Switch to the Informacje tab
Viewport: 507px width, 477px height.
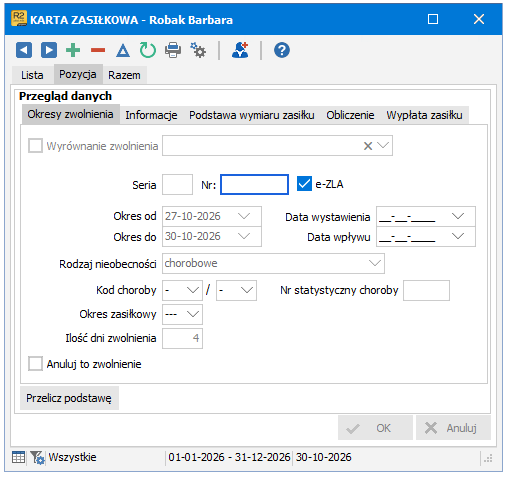[151, 115]
